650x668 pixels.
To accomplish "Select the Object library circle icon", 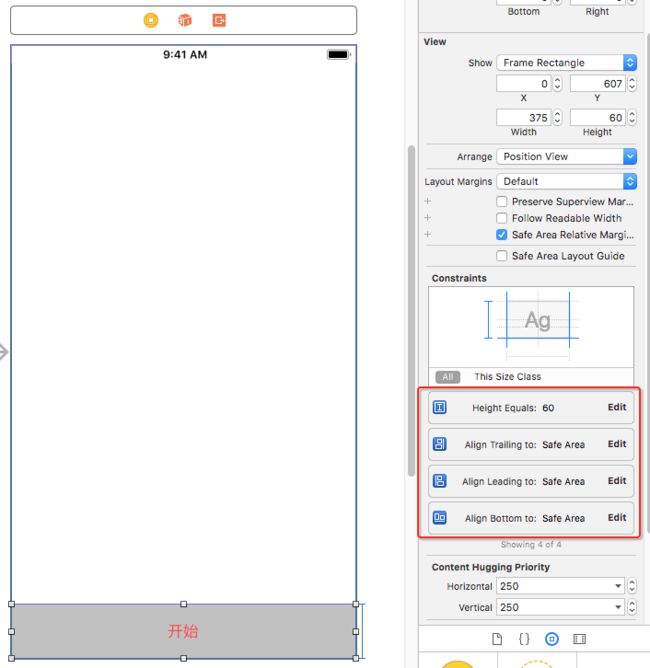I will [x=552, y=639].
